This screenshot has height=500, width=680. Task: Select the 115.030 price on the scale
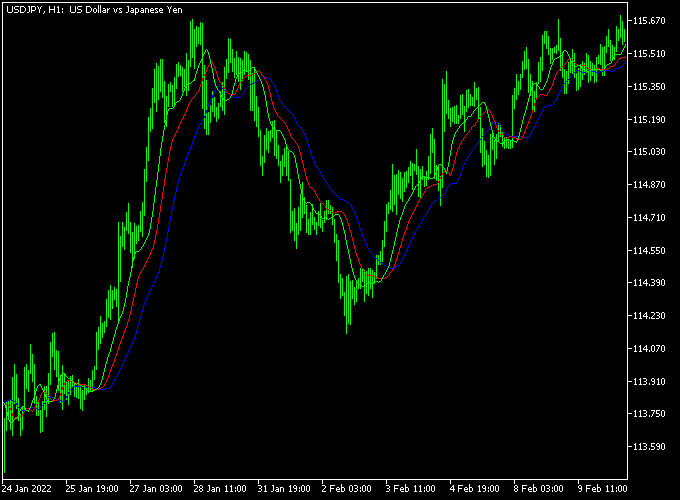(x=650, y=152)
